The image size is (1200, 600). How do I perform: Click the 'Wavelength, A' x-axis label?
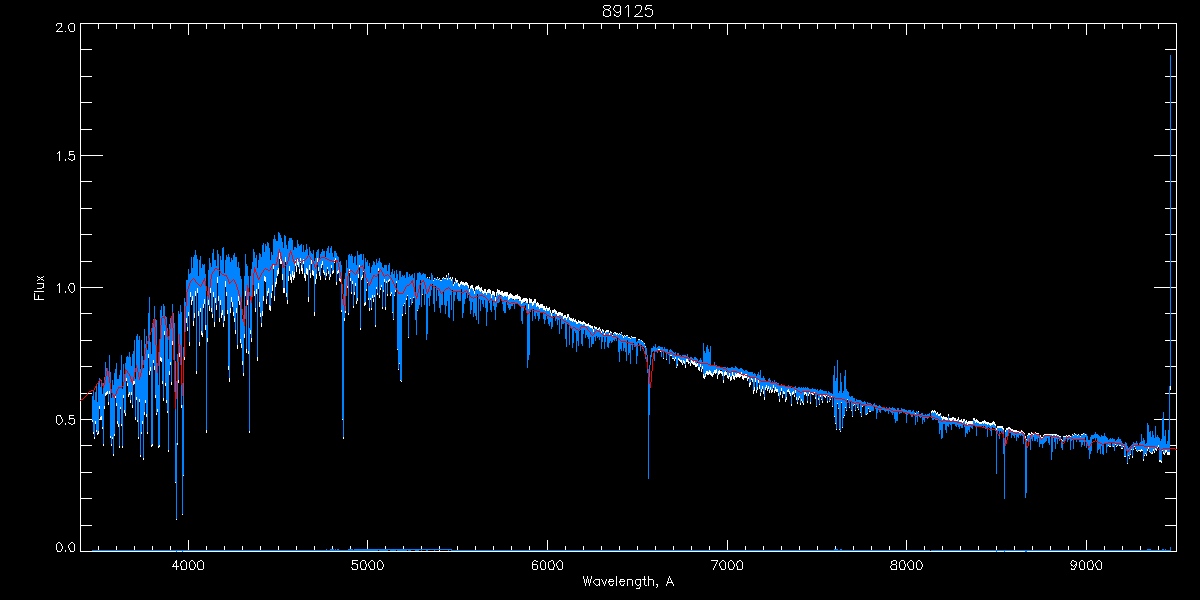point(628,582)
